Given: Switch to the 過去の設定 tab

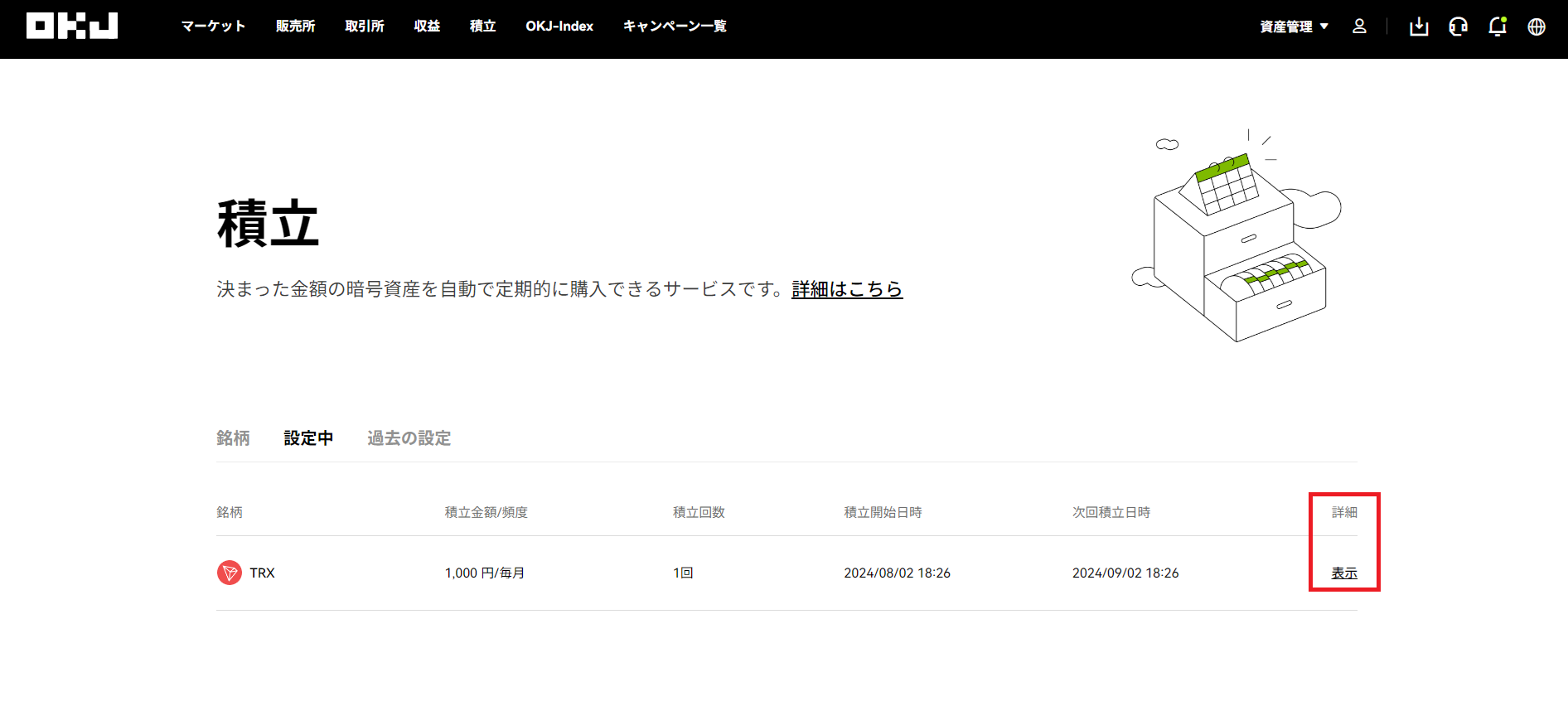Looking at the screenshot, I should 409,438.
